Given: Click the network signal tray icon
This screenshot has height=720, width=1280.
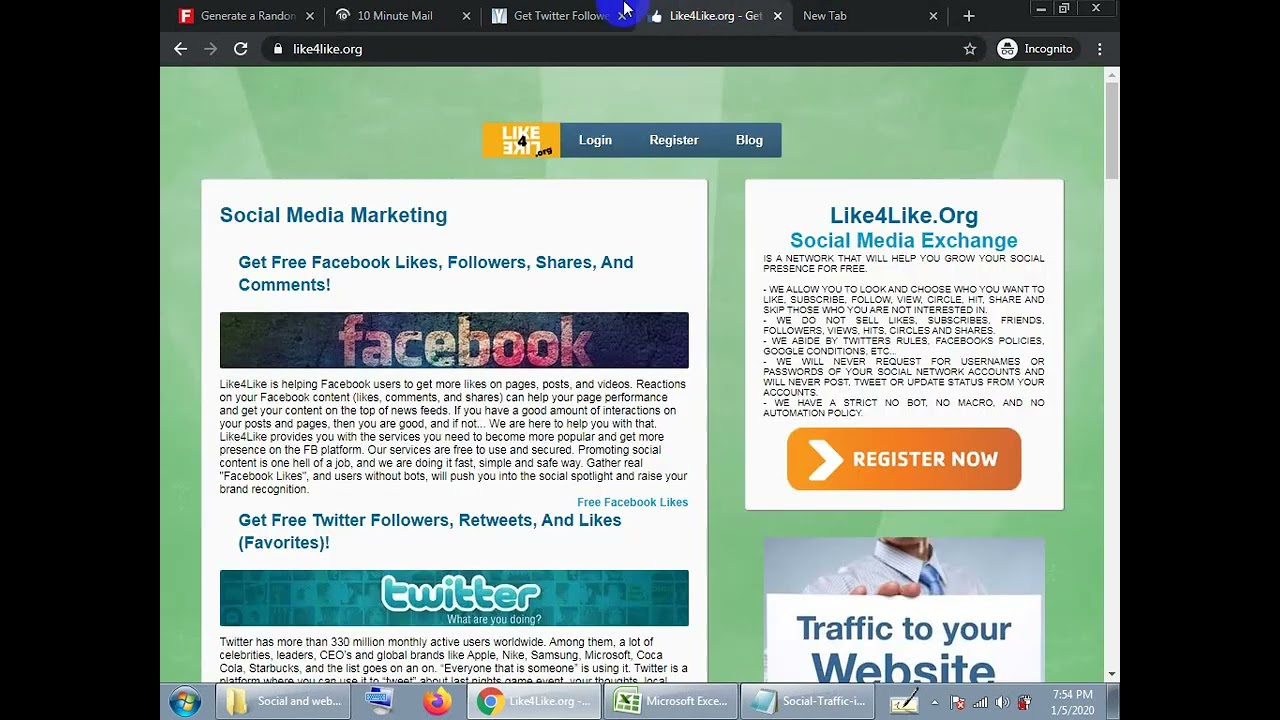Looking at the screenshot, I should point(980,702).
